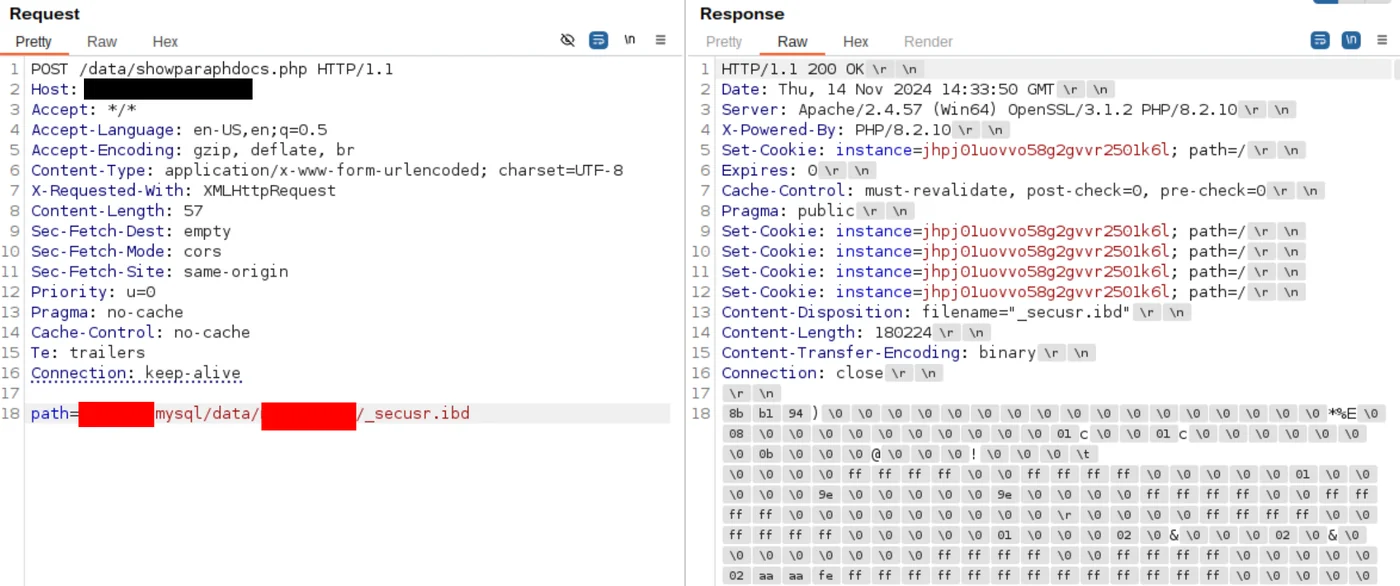Screen dimensions: 1400x586
Task: Toggle show newline characters in Request panel
Action: click(629, 40)
